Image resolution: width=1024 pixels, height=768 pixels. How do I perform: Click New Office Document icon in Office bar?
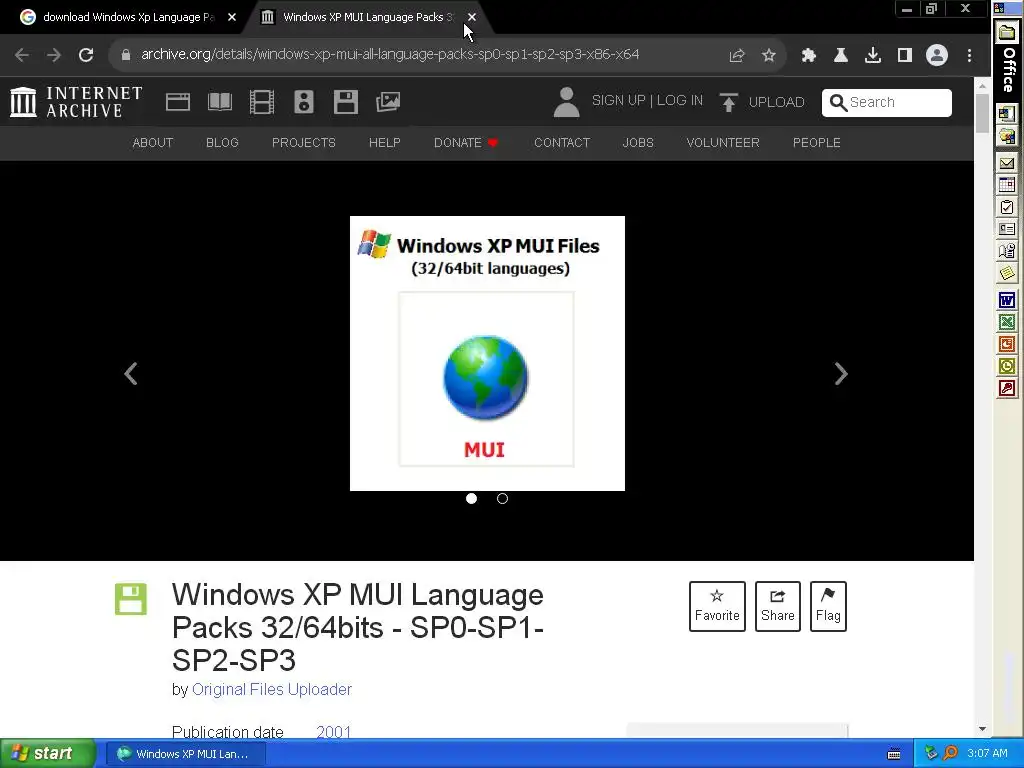1006,114
